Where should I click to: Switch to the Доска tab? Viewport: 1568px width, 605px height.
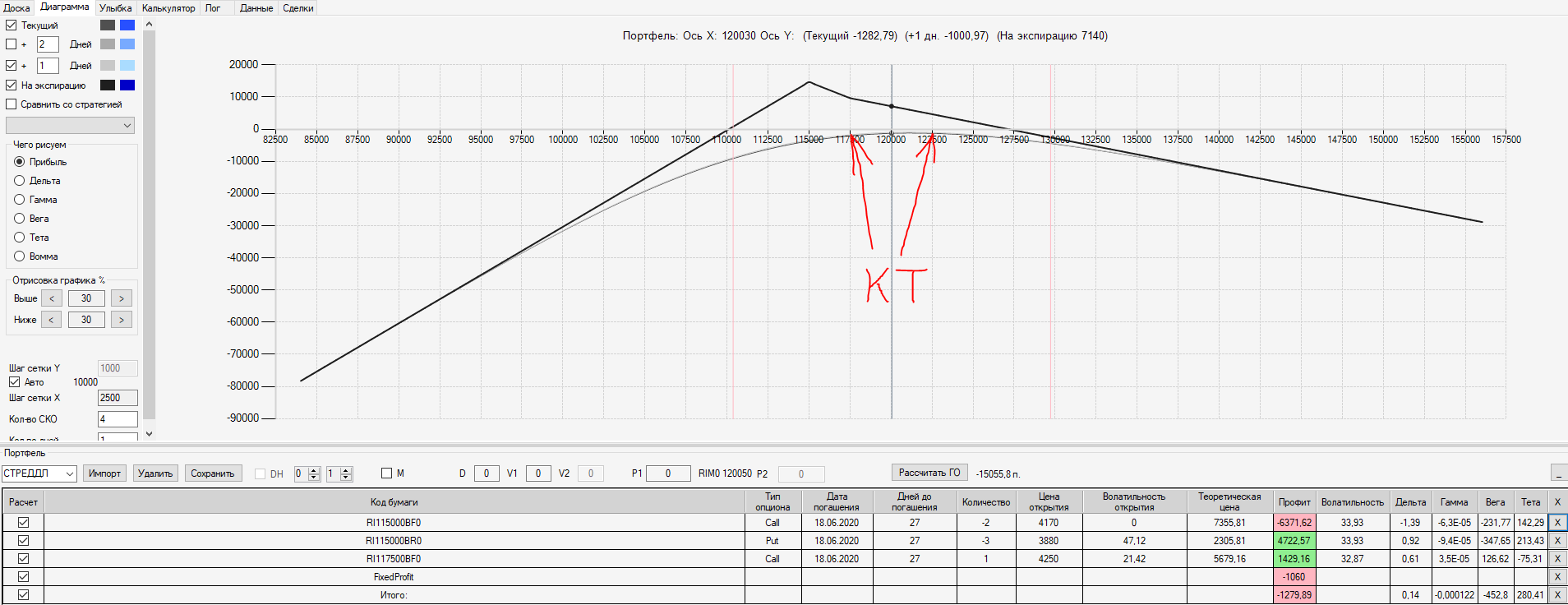[16, 8]
